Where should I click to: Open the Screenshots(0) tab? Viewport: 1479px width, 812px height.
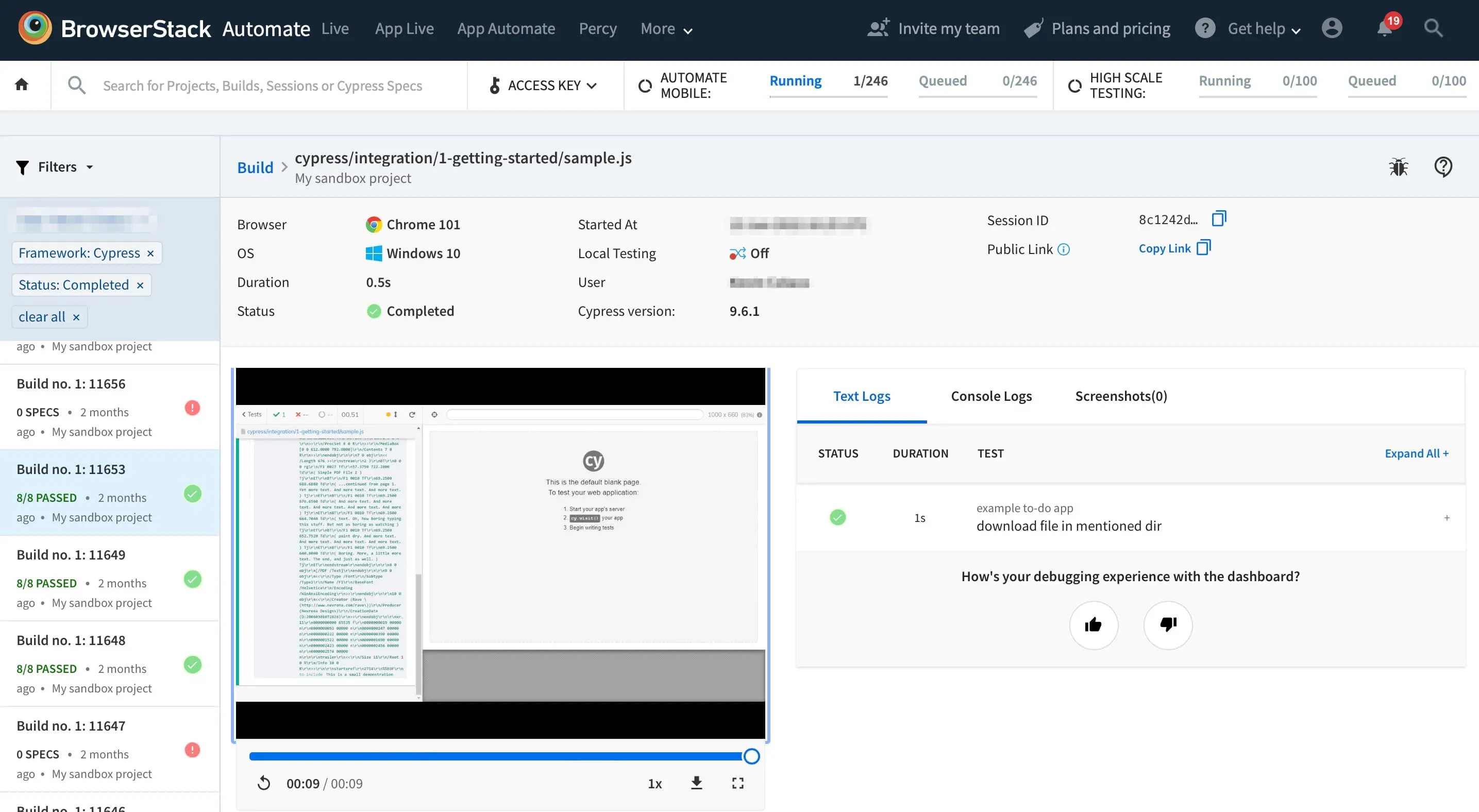click(x=1120, y=396)
